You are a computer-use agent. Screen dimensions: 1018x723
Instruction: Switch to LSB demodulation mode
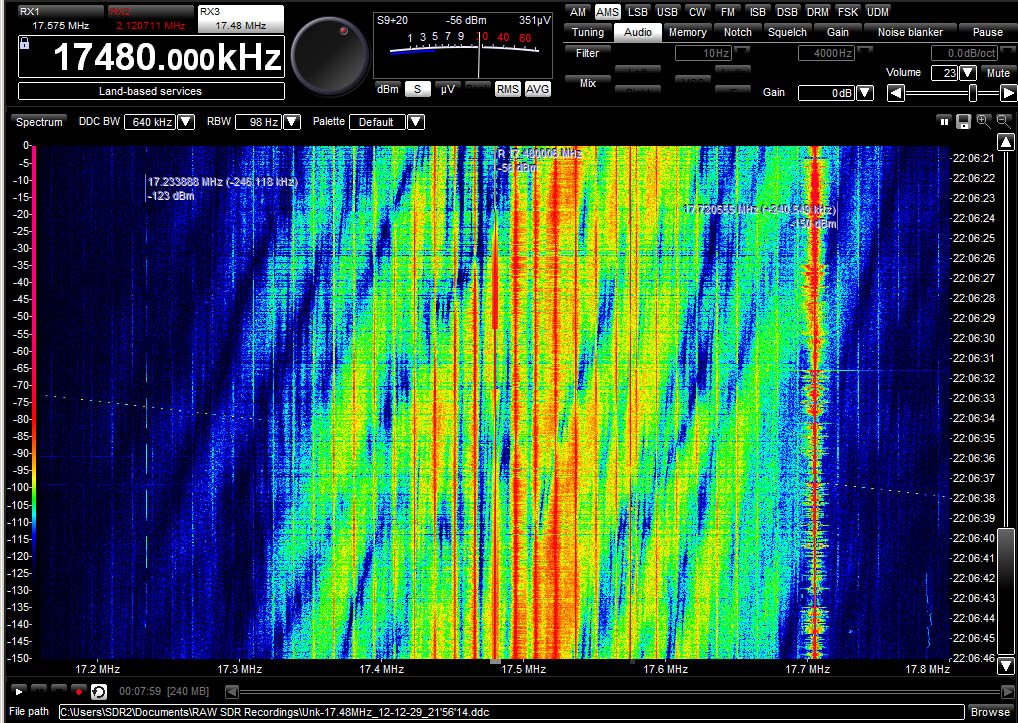[638, 12]
